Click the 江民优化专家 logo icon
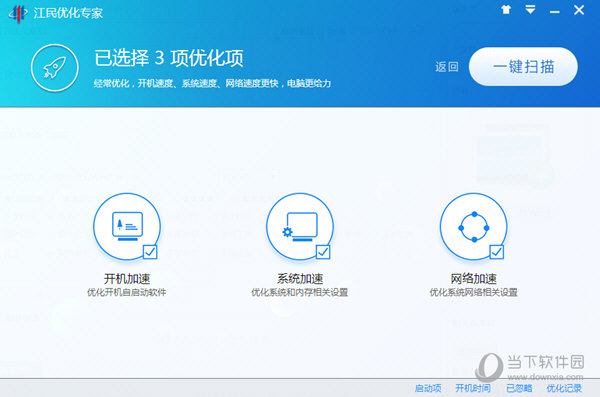Screen dimensions: 600x397 18,13
